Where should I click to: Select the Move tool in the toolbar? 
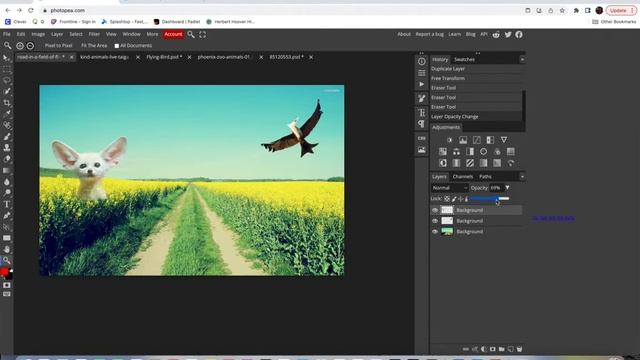point(6,58)
